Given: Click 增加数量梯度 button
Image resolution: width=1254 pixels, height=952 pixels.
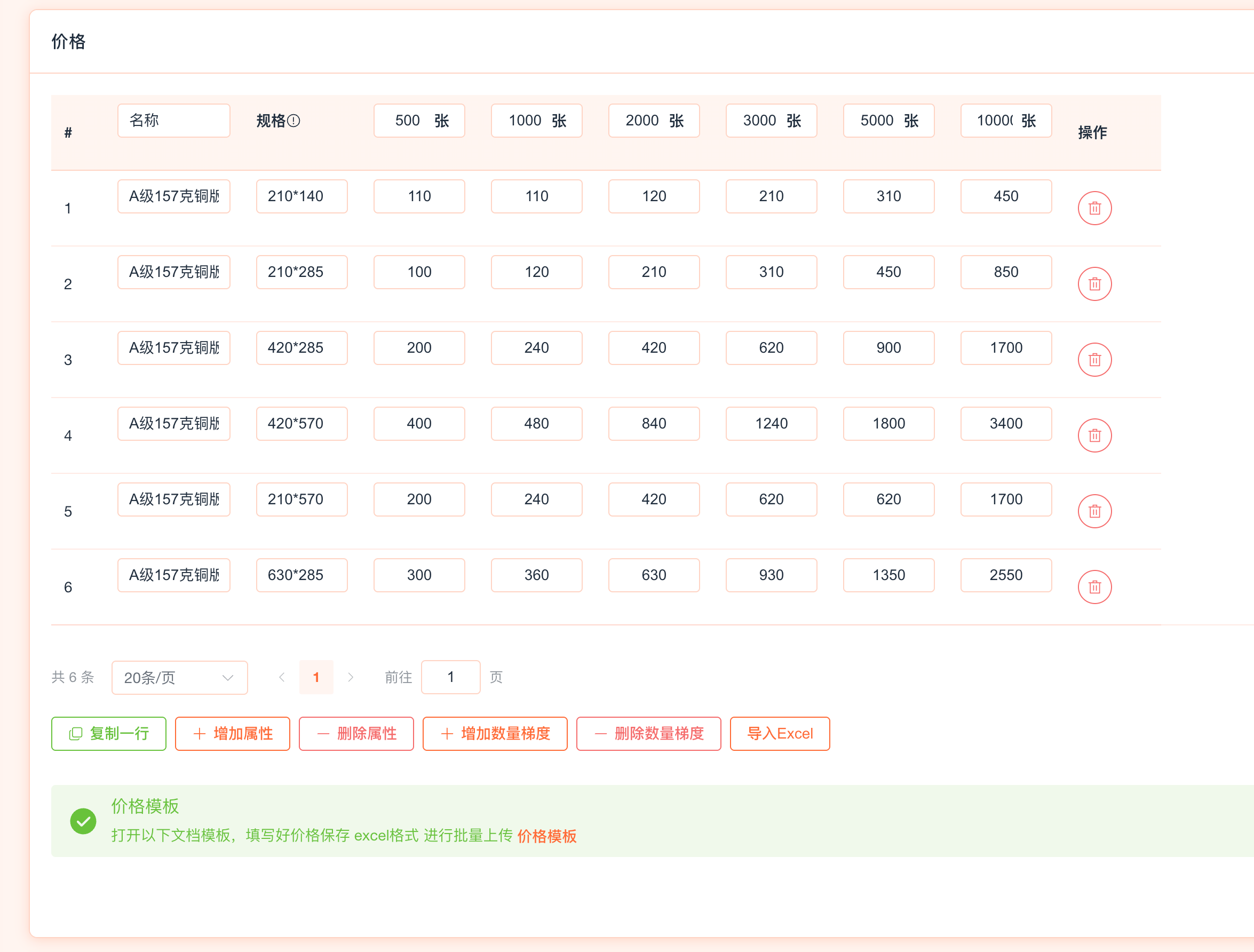Looking at the screenshot, I should point(494,734).
